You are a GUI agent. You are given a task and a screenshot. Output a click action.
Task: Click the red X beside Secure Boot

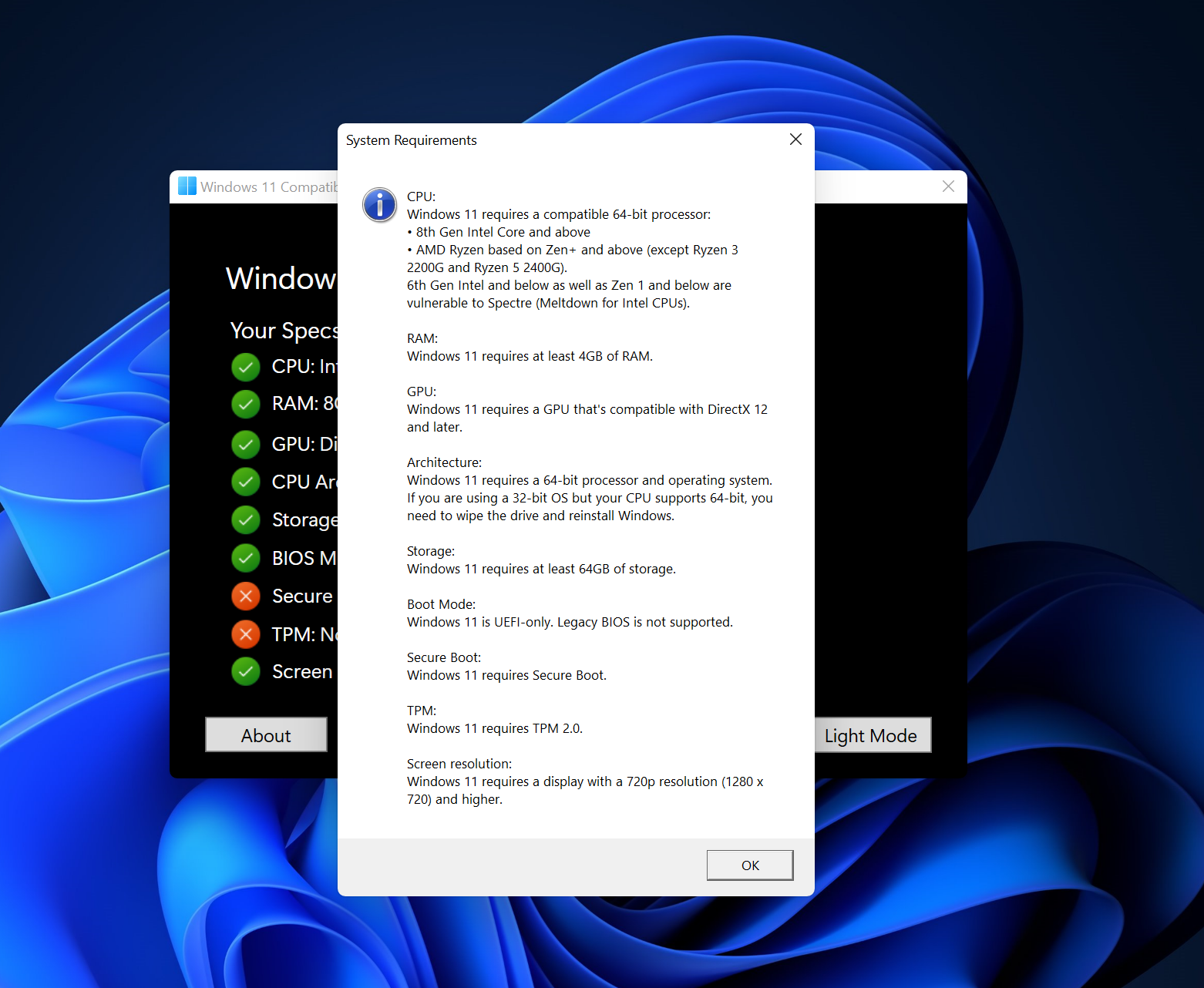[x=245, y=596]
